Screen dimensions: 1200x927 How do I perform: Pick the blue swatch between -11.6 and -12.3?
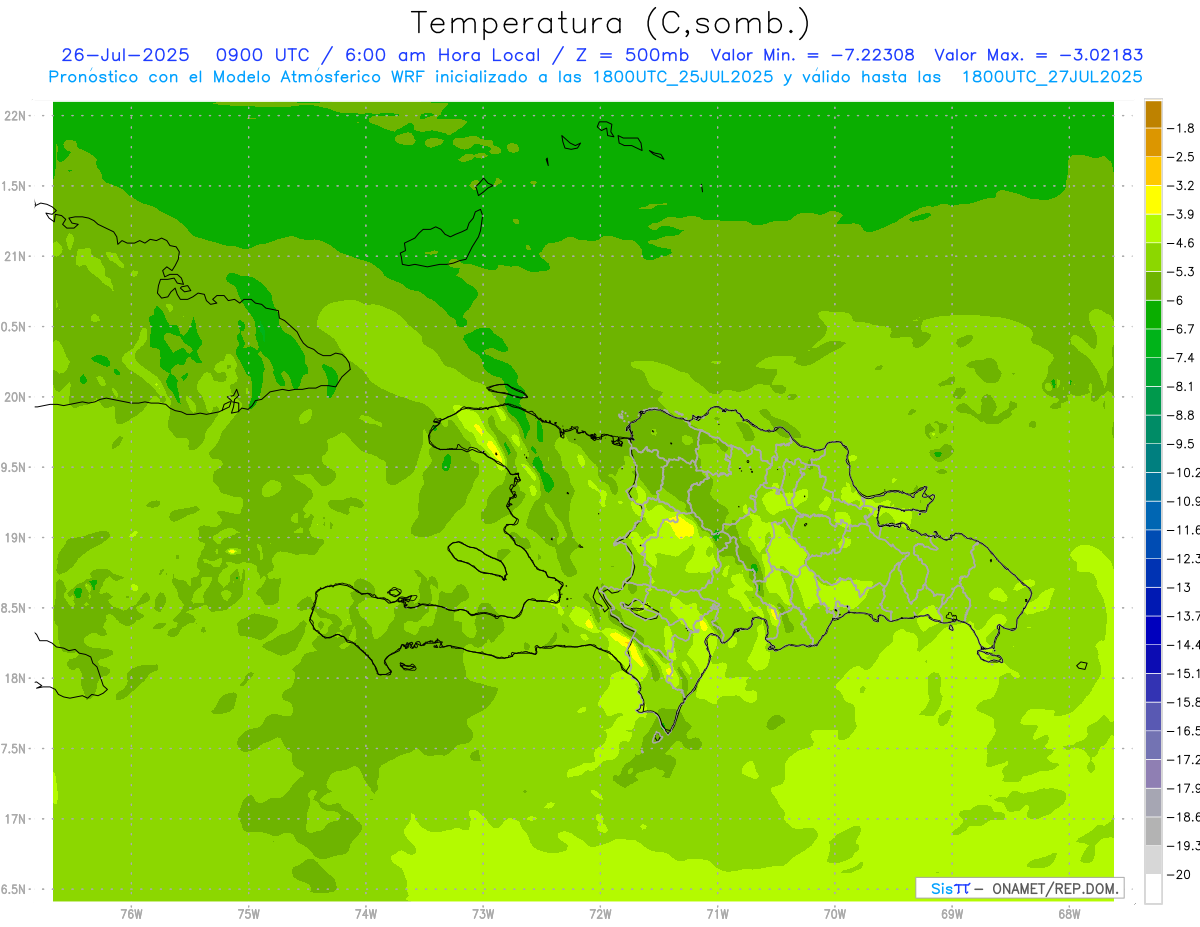click(1153, 545)
